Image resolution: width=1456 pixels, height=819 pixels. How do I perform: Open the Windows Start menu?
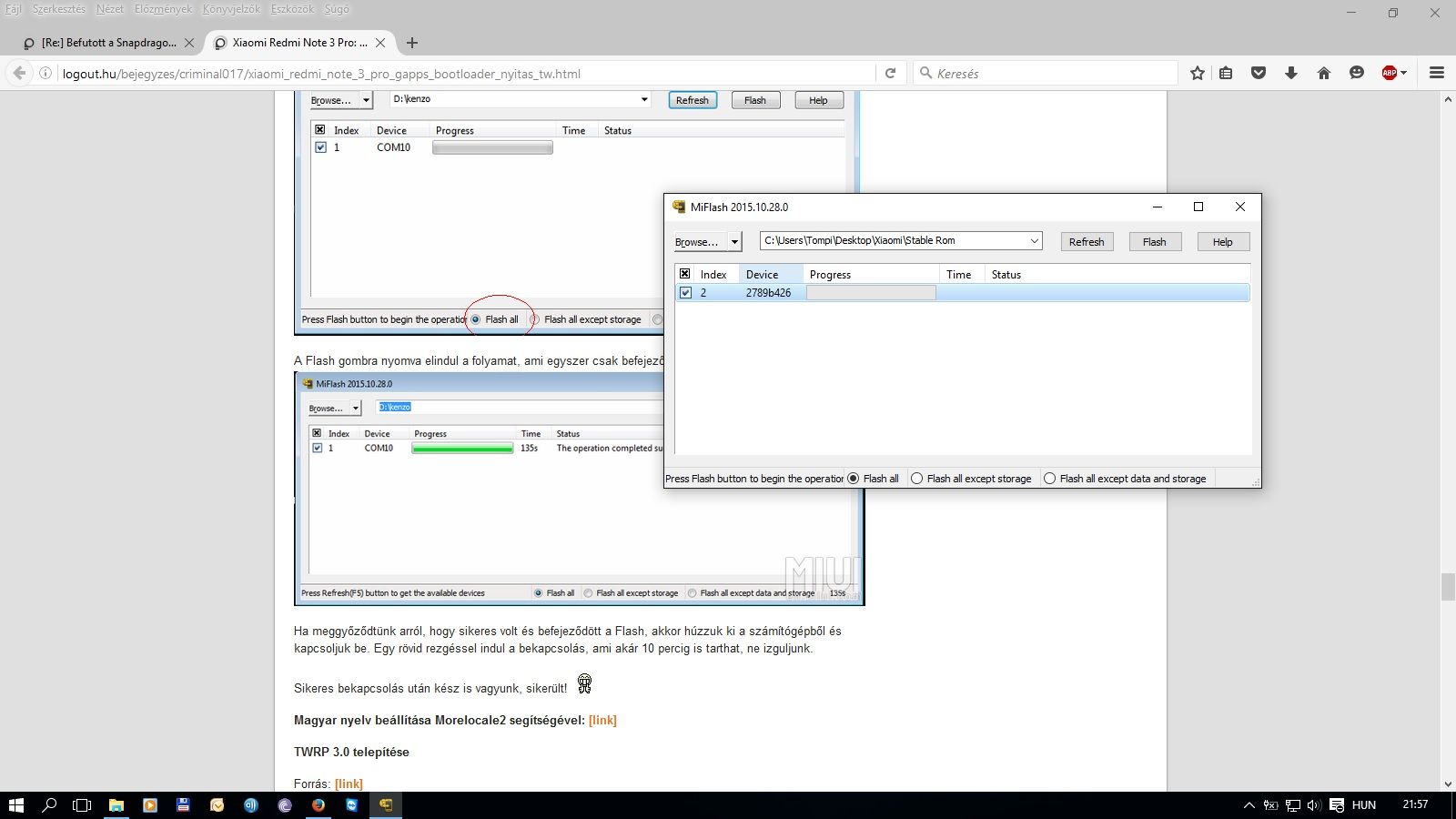click(x=15, y=805)
